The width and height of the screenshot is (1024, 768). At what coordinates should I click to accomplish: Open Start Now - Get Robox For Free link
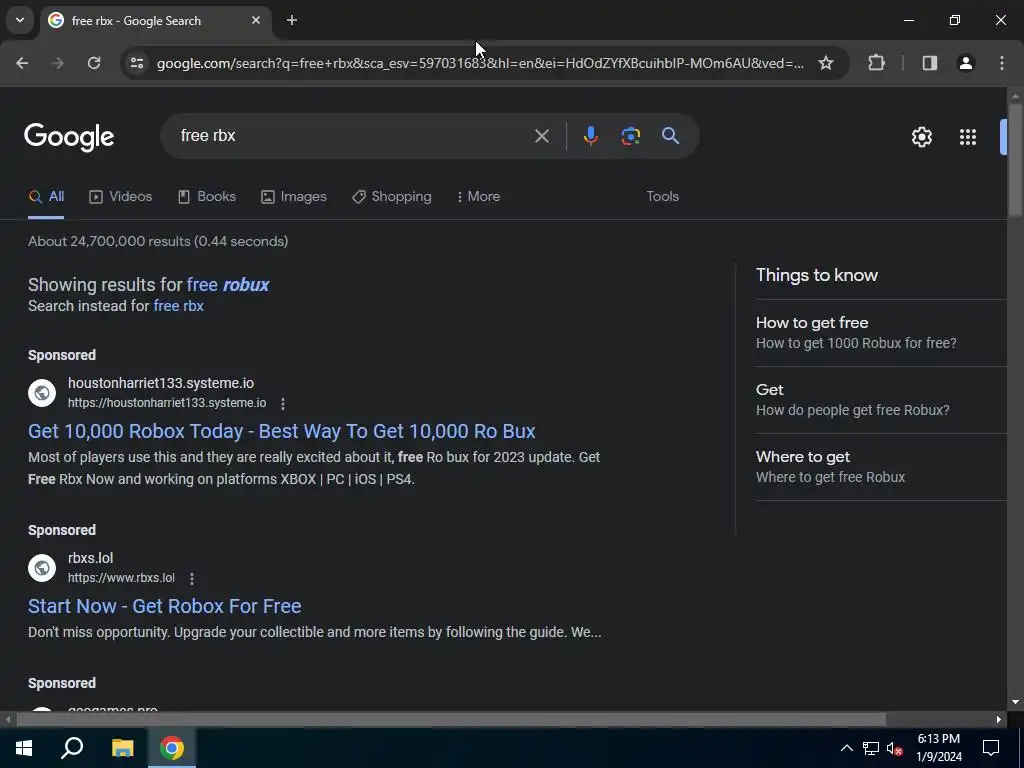165,606
